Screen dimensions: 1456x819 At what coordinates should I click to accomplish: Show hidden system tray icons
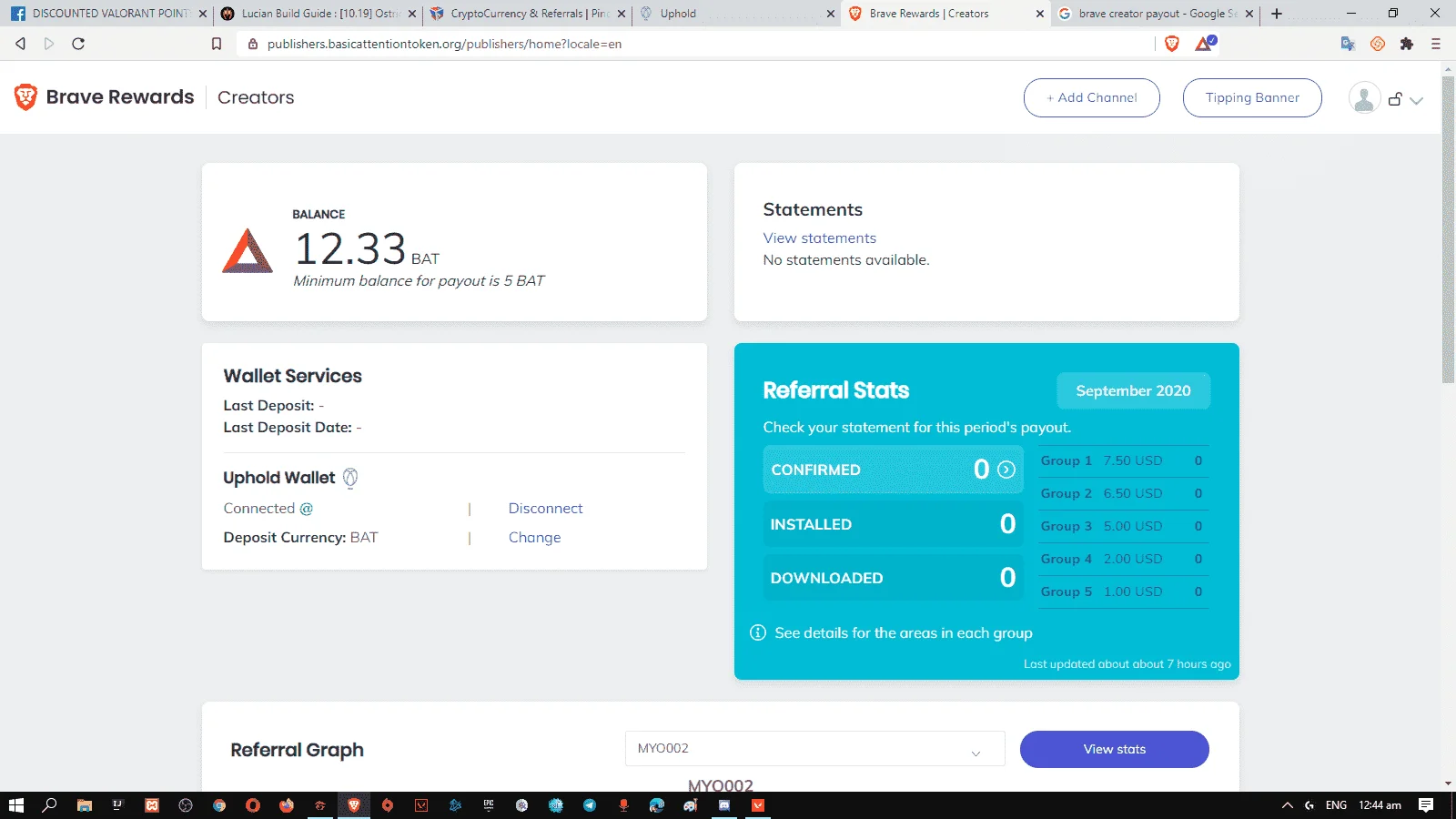1287,805
